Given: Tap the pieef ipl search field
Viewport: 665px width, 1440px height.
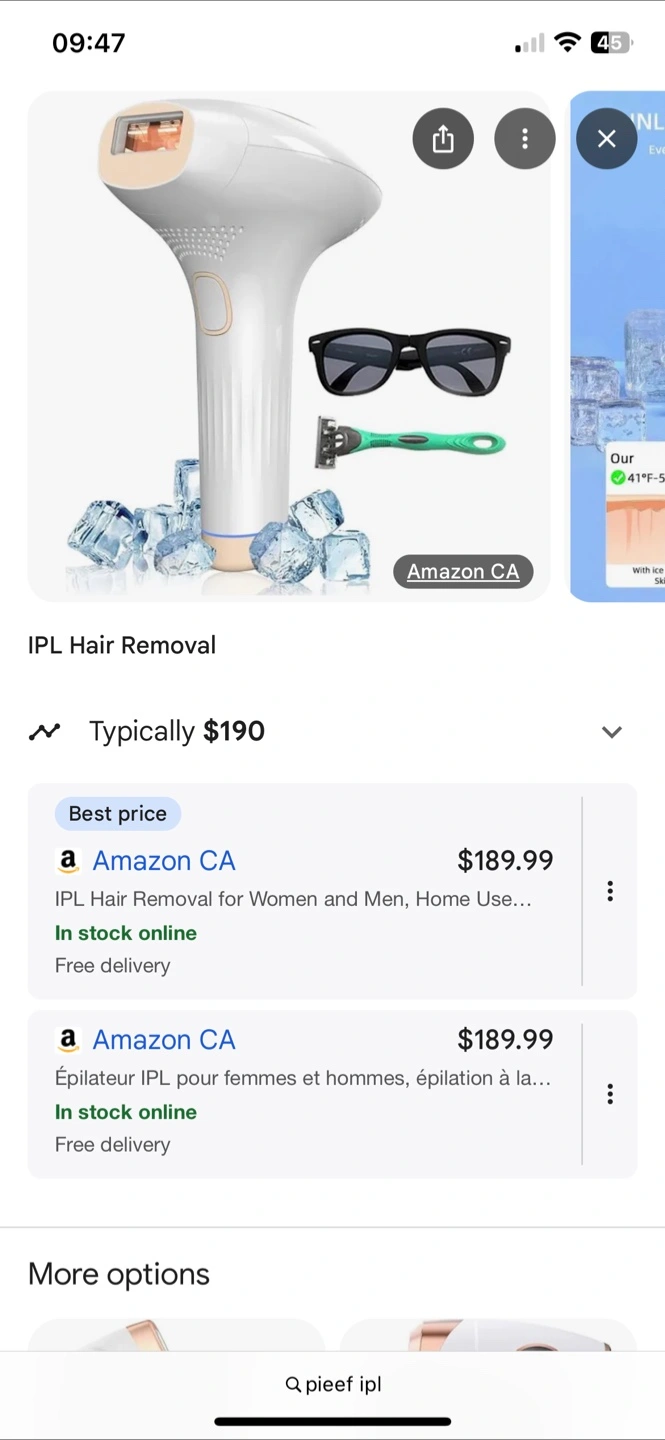Looking at the screenshot, I should click(x=333, y=1384).
